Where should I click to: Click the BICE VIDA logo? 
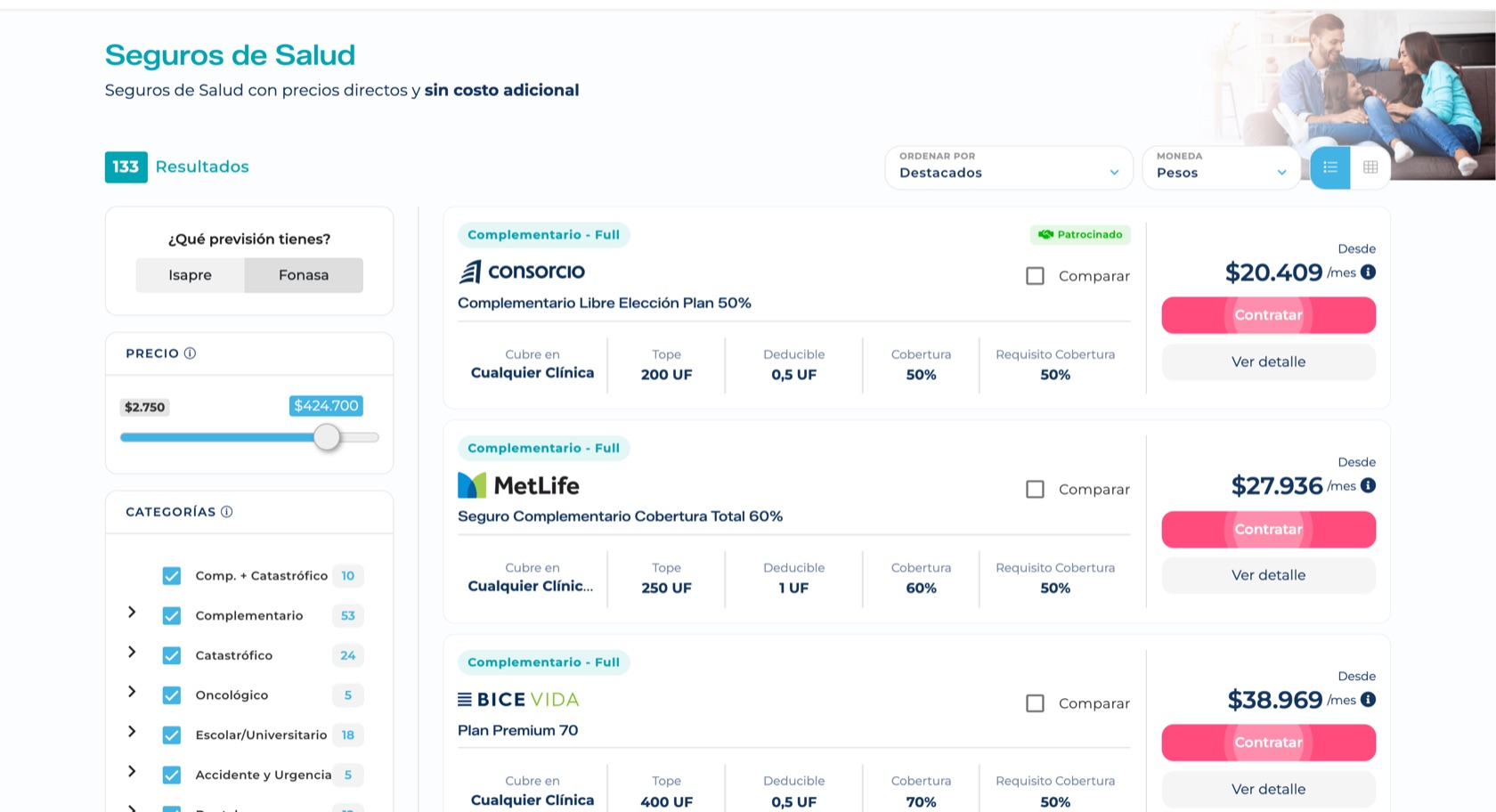(x=518, y=700)
